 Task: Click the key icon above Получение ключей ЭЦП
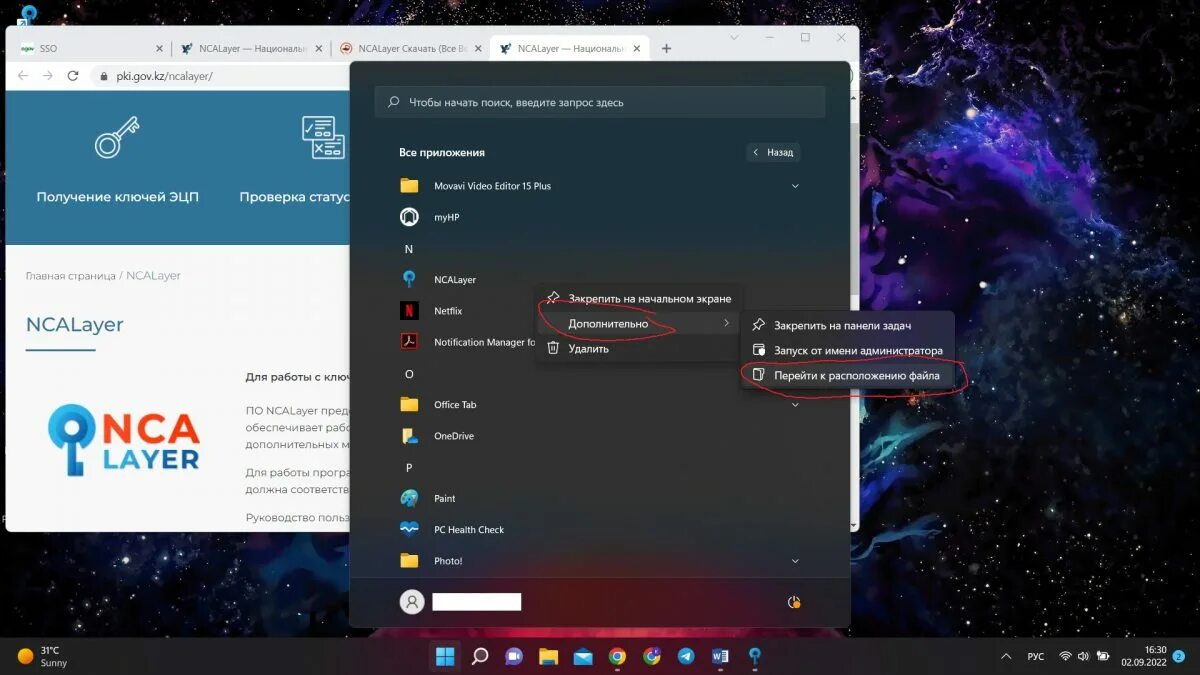pyautogui.click(x=117, y=138)
